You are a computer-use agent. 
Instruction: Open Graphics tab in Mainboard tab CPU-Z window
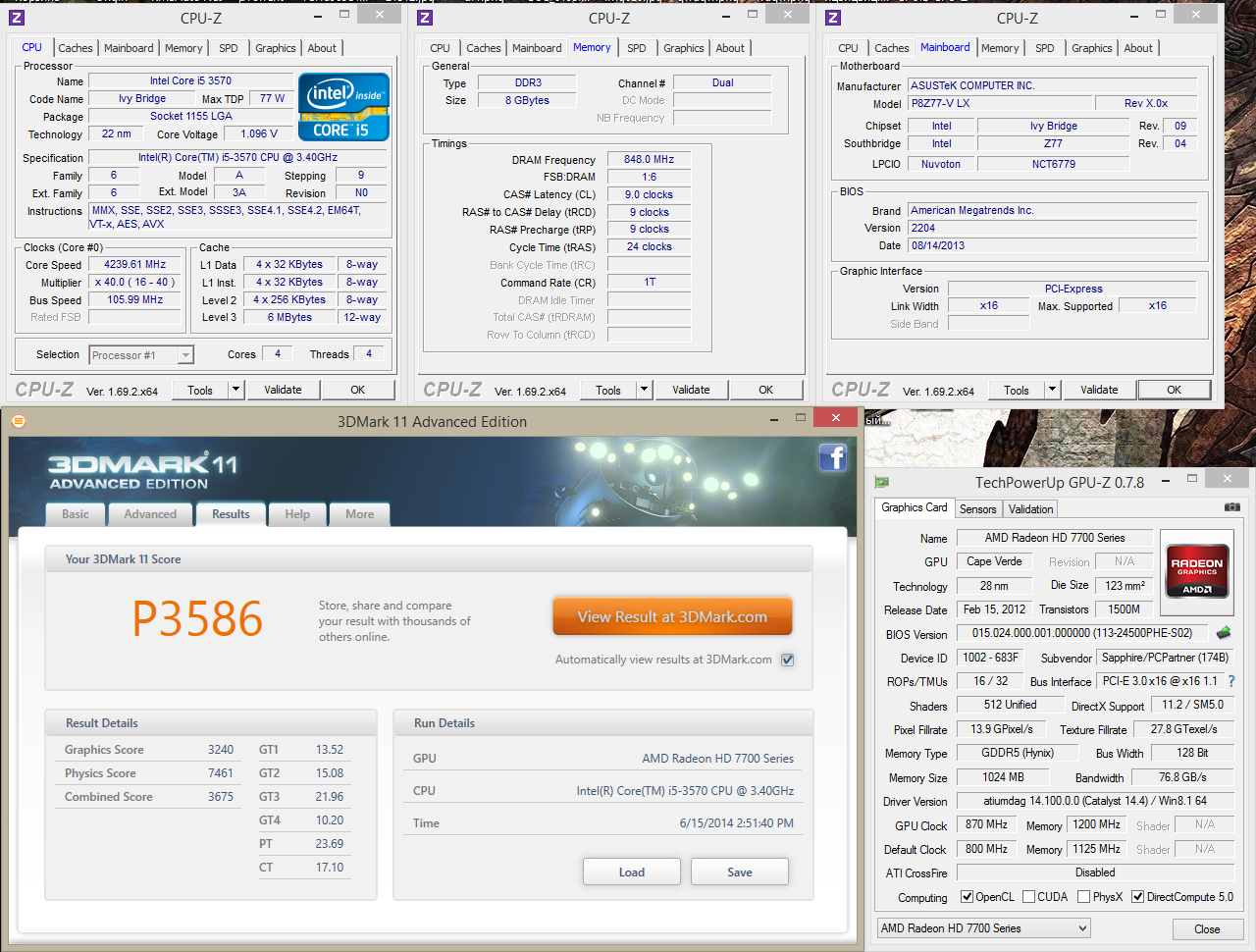pos(1092,48)
